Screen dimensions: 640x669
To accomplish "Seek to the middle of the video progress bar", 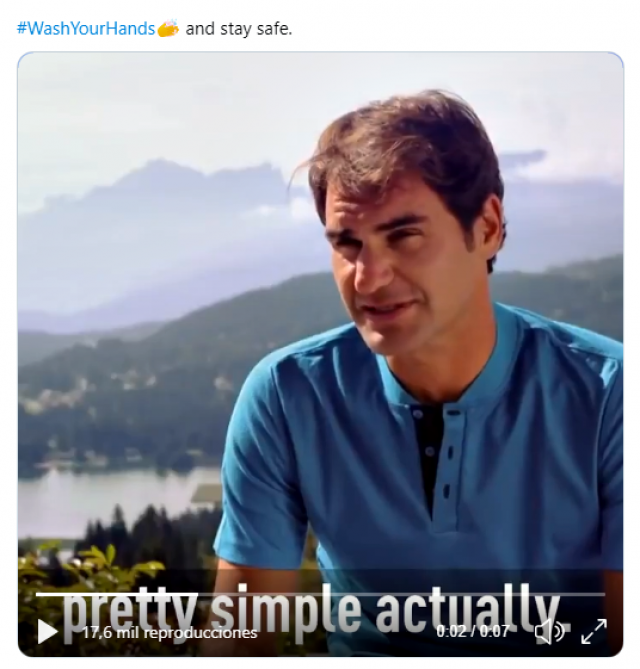I will 320,593.
